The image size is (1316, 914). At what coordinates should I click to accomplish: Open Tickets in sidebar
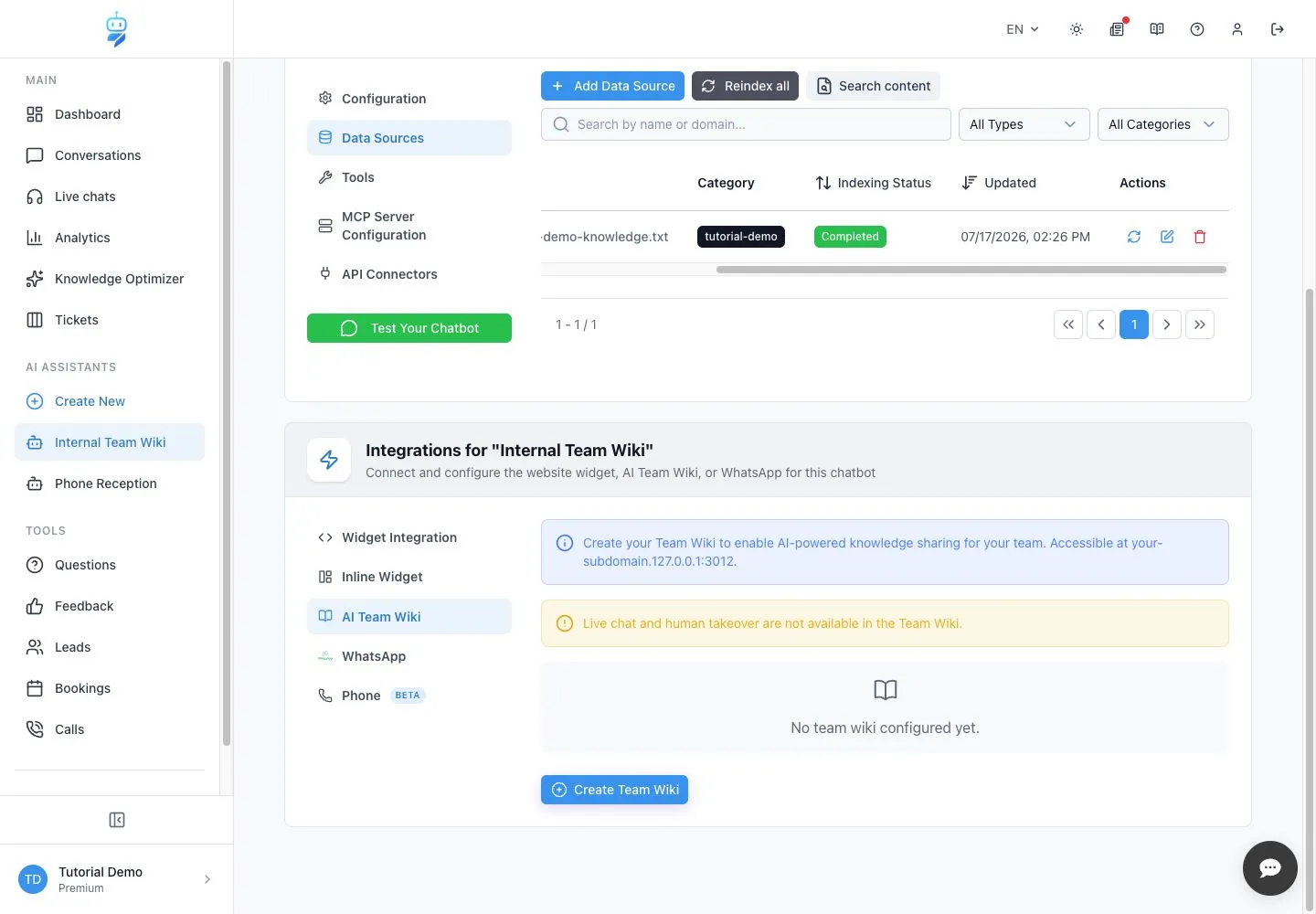110,320
